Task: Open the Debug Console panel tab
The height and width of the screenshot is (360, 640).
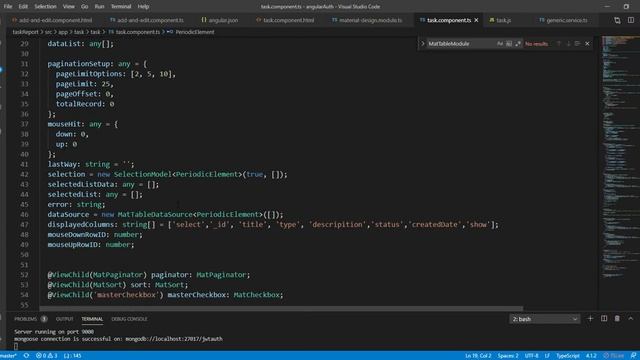Action: point(129,319)
